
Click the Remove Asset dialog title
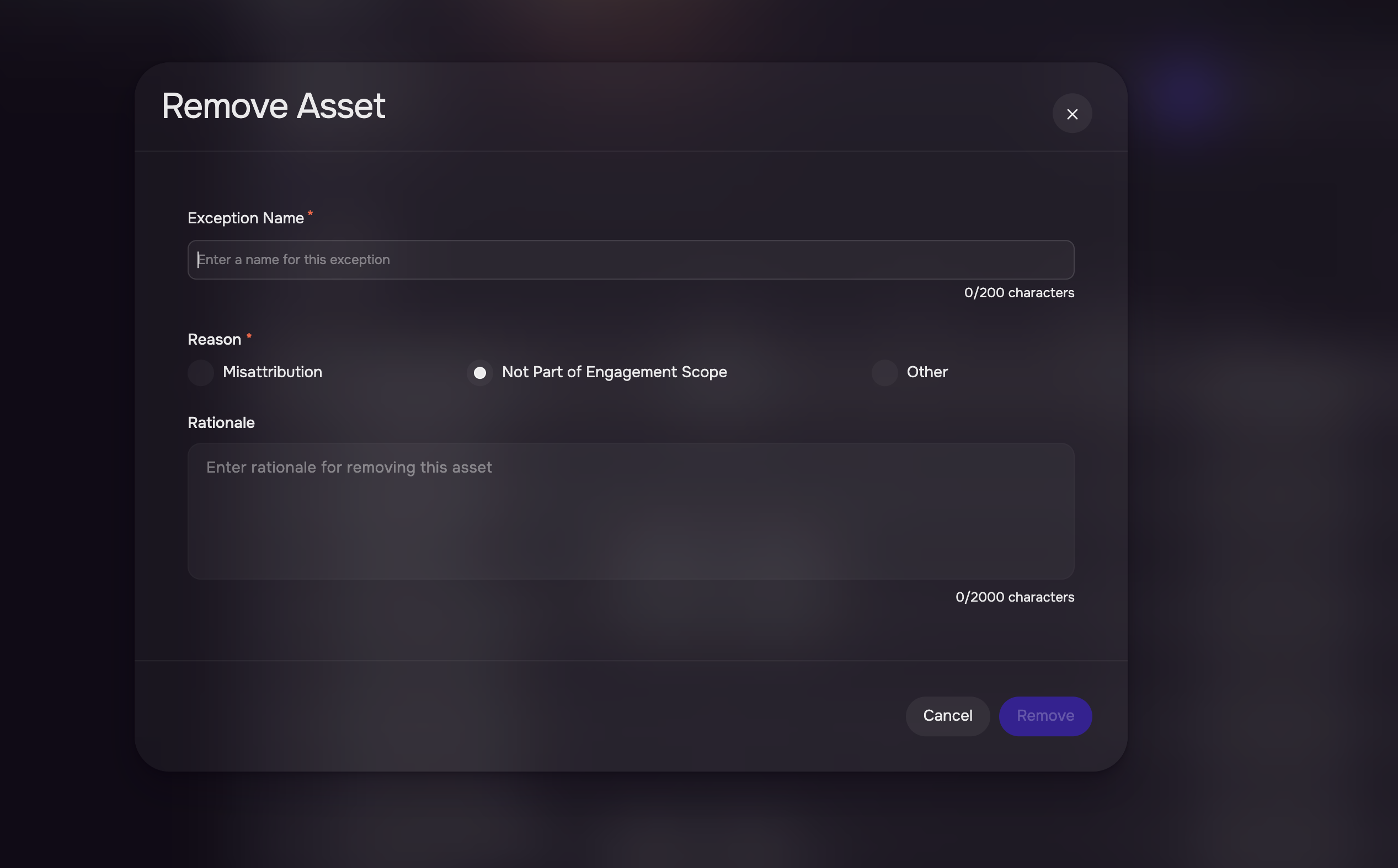tap(274, 106)
